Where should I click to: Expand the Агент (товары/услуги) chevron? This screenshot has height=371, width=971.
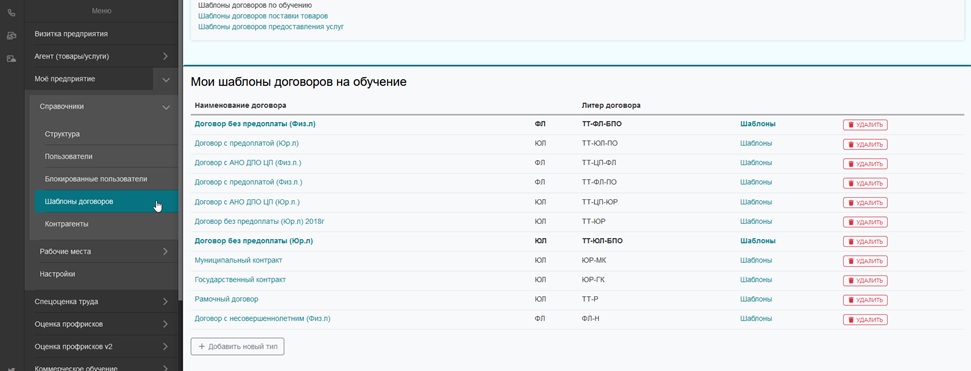tap(165, 56)
